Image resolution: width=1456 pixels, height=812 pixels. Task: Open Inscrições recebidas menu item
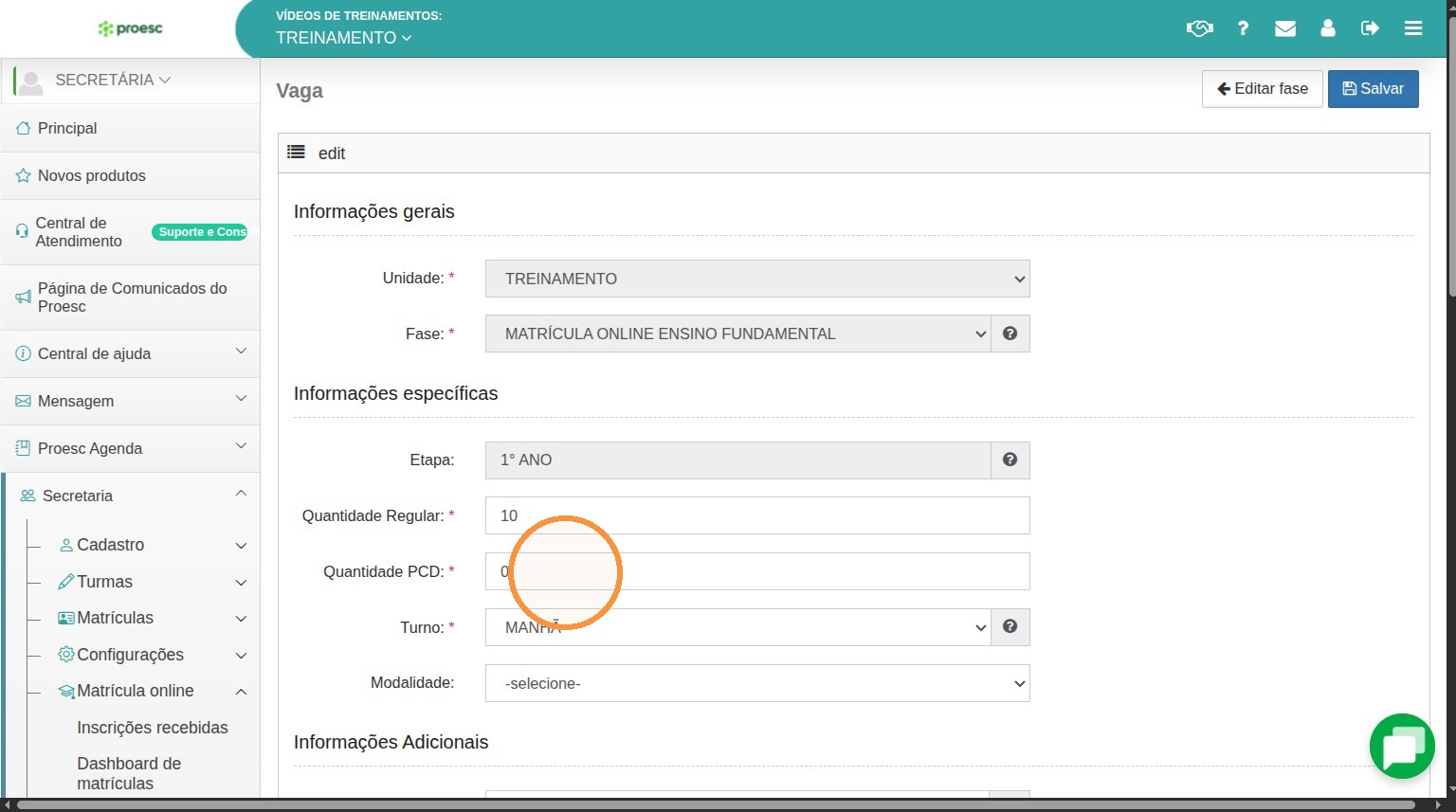(x=153, y=728)
